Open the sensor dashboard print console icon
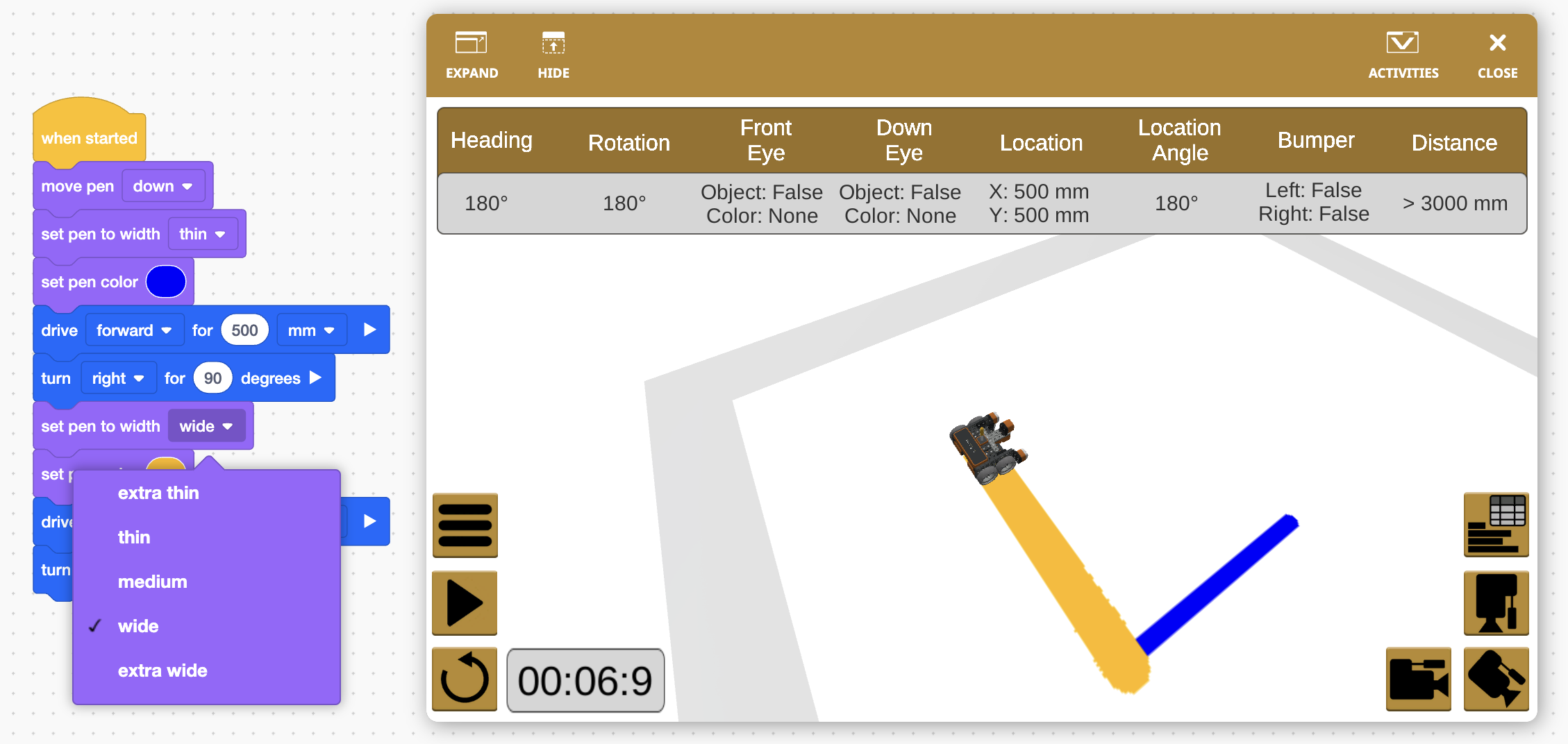Screen dimensions: 1568x744 [x=1496, y=525]
